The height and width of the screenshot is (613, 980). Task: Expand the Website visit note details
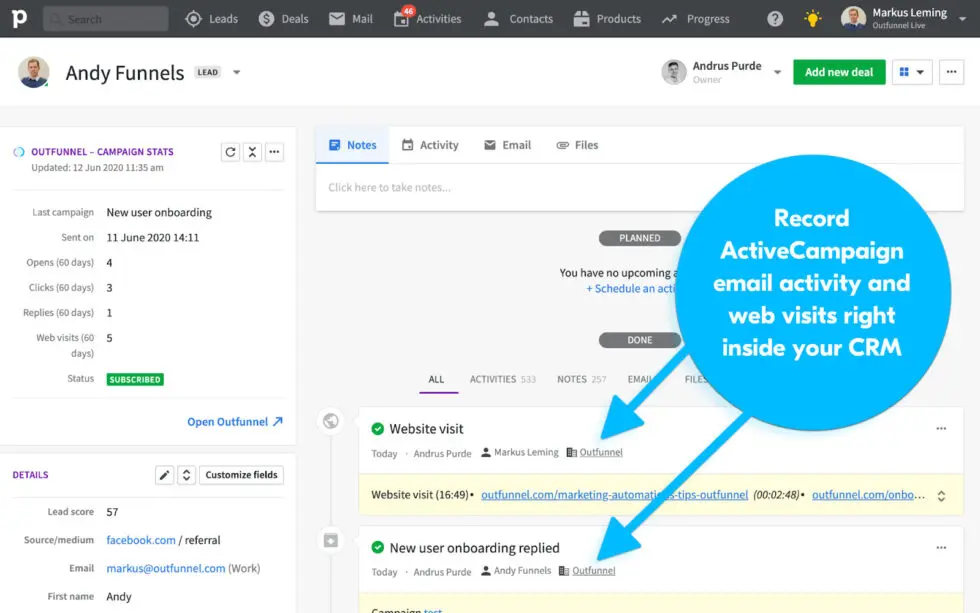point(941,496)
